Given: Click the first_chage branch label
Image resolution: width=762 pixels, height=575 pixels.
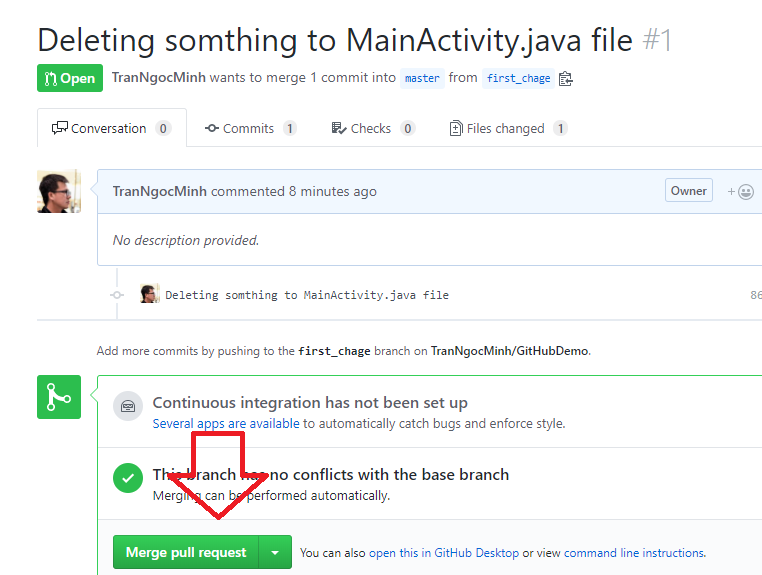Looking at the screenshot, I should click(518, 78).
